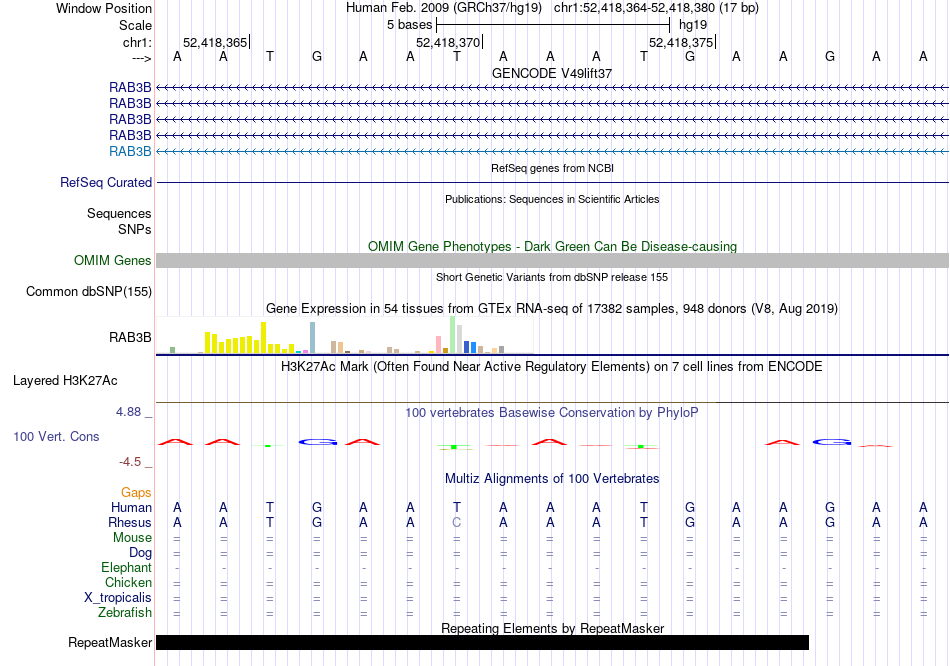Click the Mouse alignment row label
The height and width of the screenshot is (666, 950).
pyautogui.click(x=133, y=538)
